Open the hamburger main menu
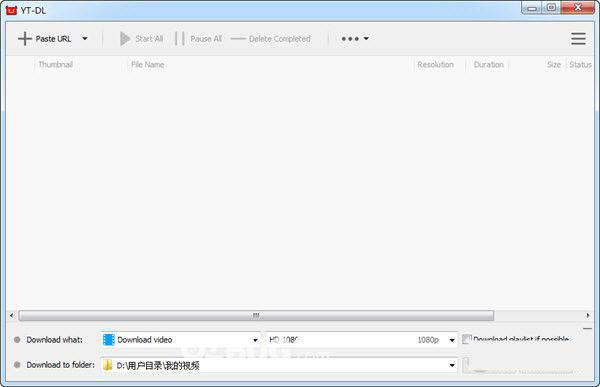The image size is (600, 387). pyautogui.click(x=578, y=39)
